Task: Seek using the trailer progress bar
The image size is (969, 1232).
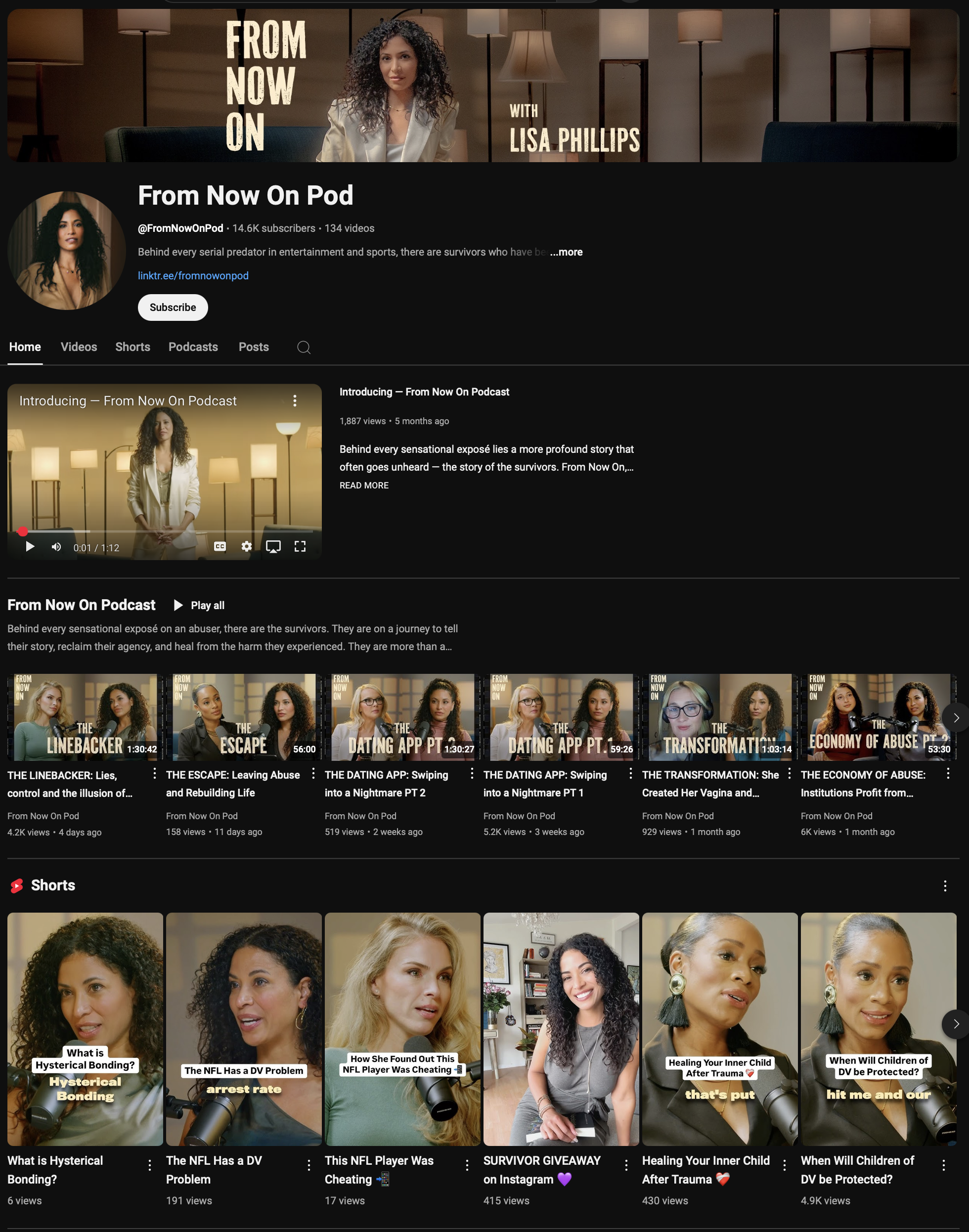Action: click(165, 531)
